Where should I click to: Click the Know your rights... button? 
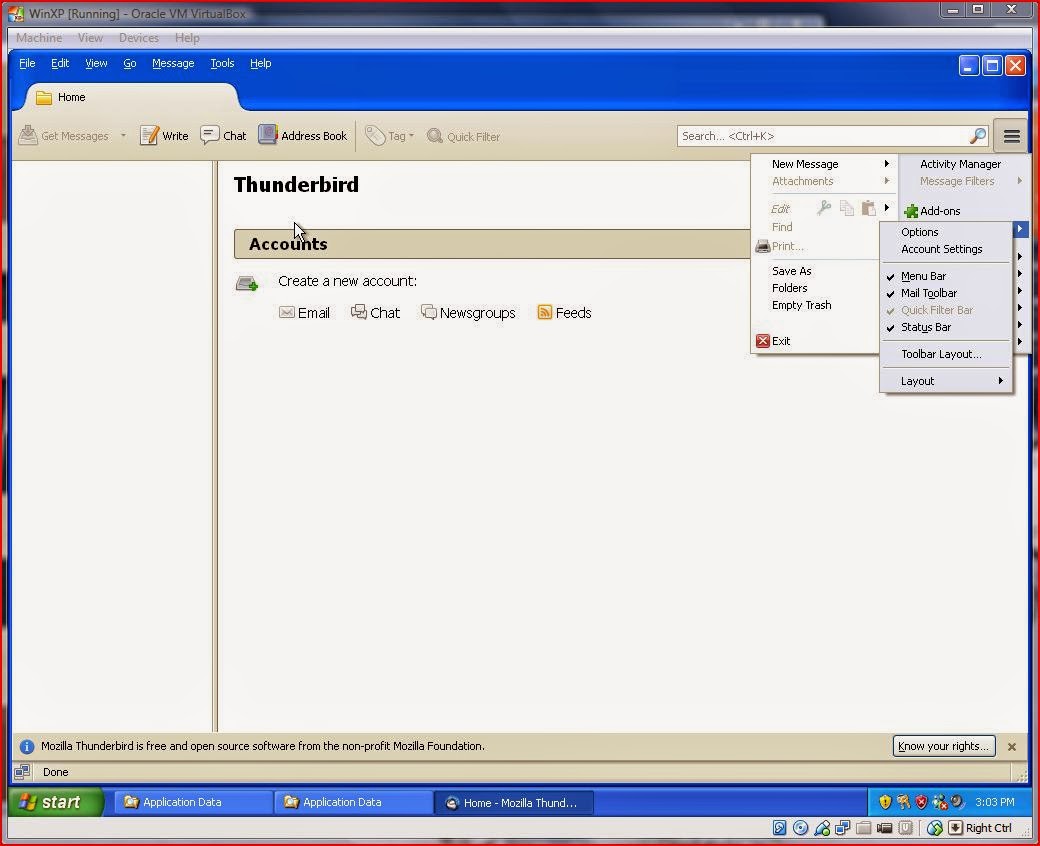pos(944,746)
